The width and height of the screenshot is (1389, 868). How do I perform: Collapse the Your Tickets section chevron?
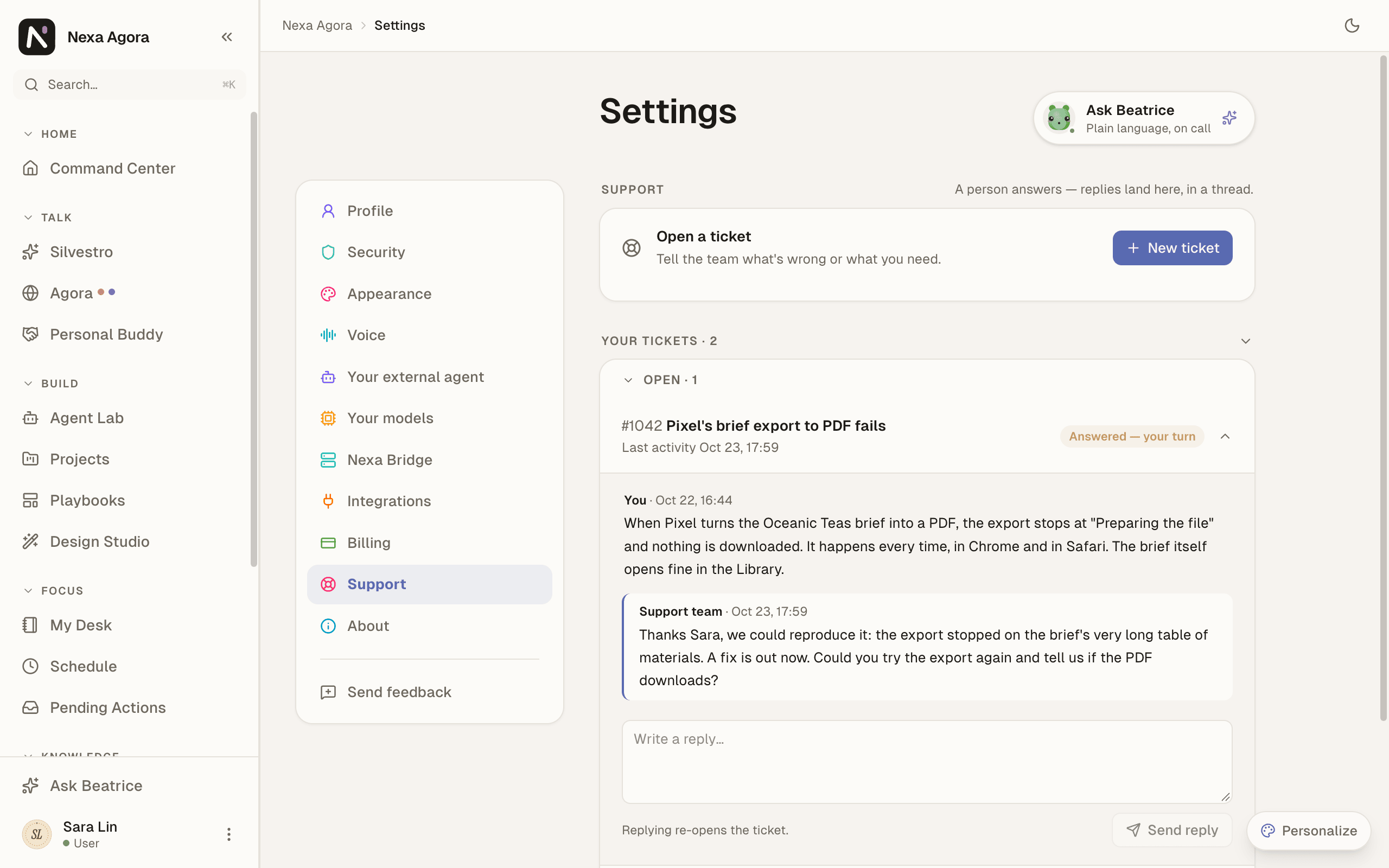pyautogui.click(x=1246, y=341)
